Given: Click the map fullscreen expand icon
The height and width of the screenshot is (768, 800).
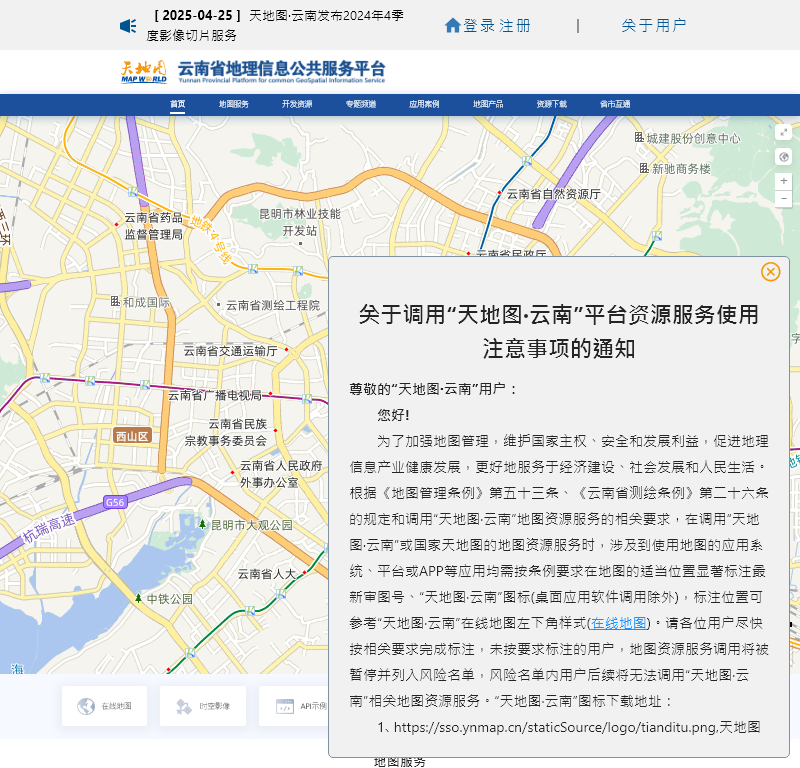Looking at the screenshot, I should (x=783, y=132).
